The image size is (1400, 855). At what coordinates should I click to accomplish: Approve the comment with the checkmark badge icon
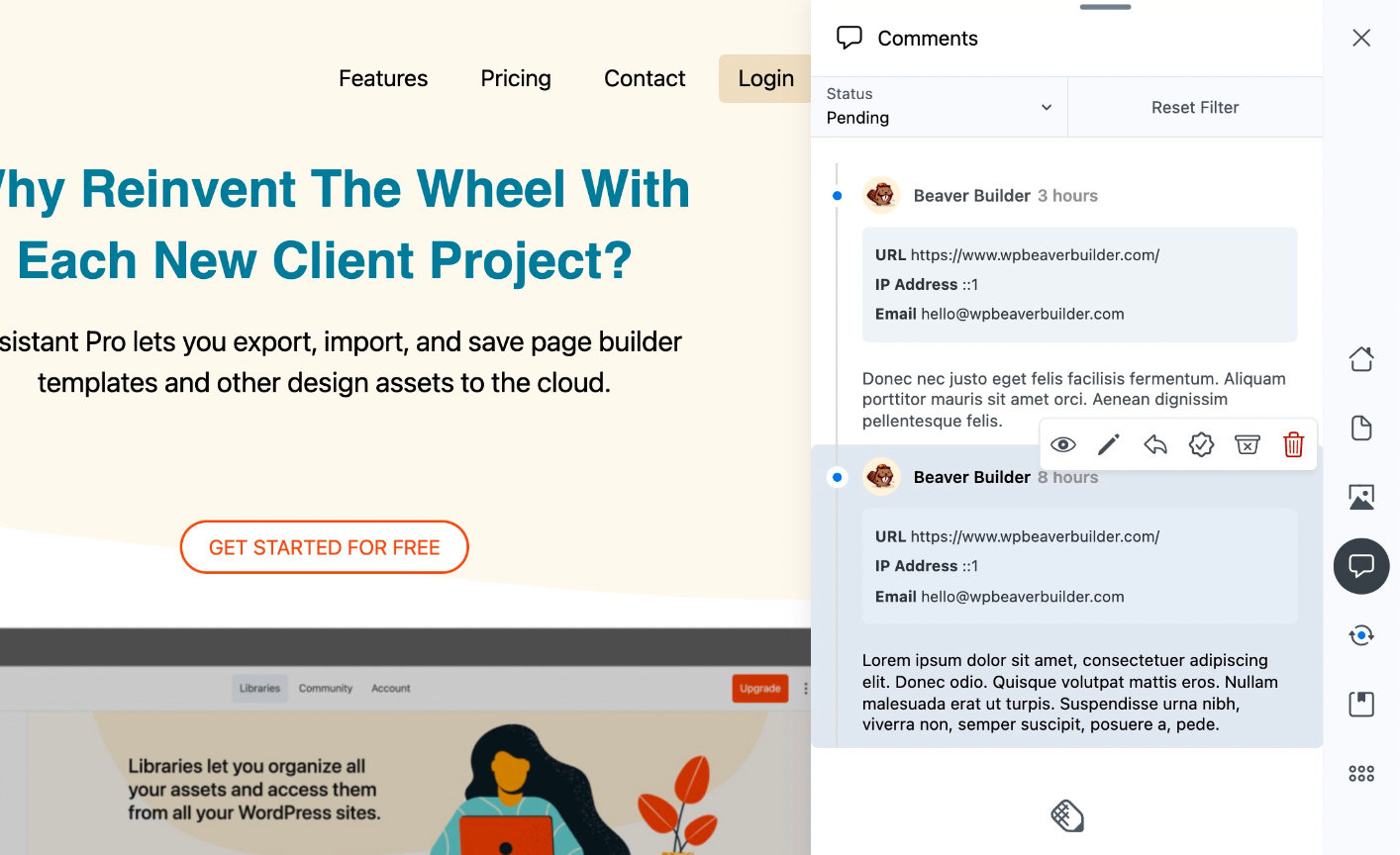[x=1201, y=444]
